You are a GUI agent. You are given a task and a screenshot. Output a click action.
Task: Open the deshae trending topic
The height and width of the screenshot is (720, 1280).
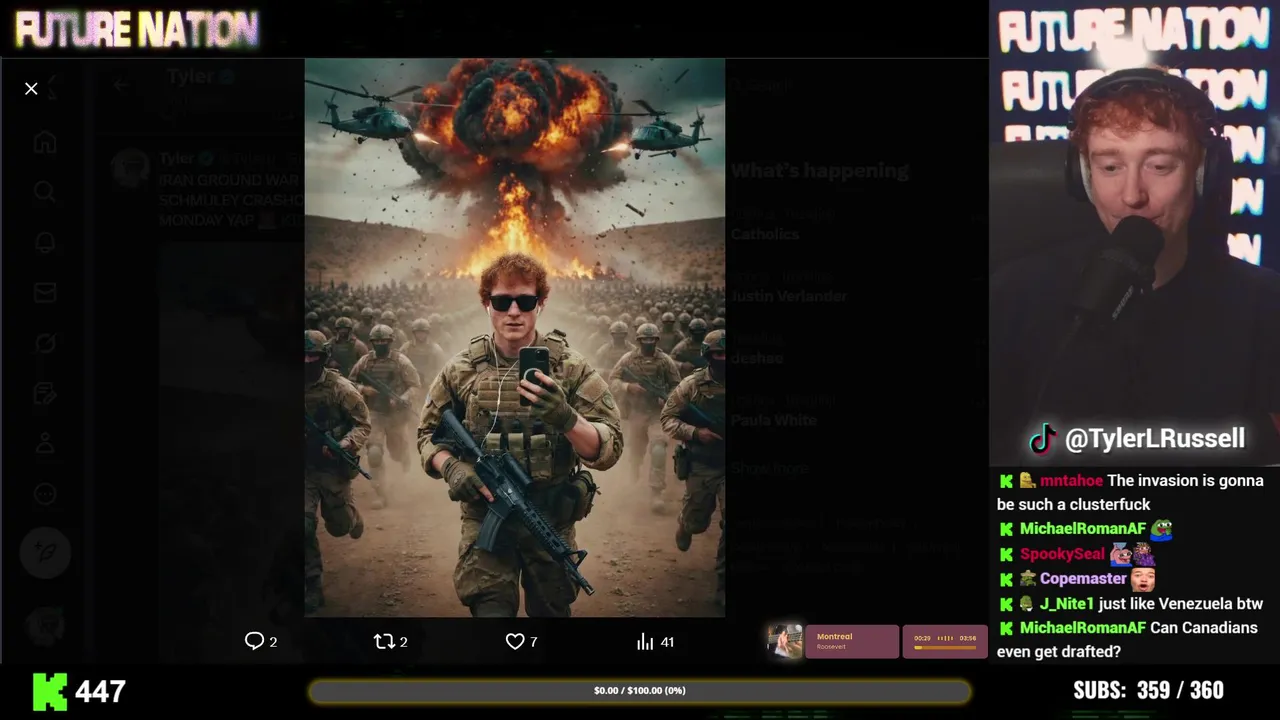coord(757,358)
